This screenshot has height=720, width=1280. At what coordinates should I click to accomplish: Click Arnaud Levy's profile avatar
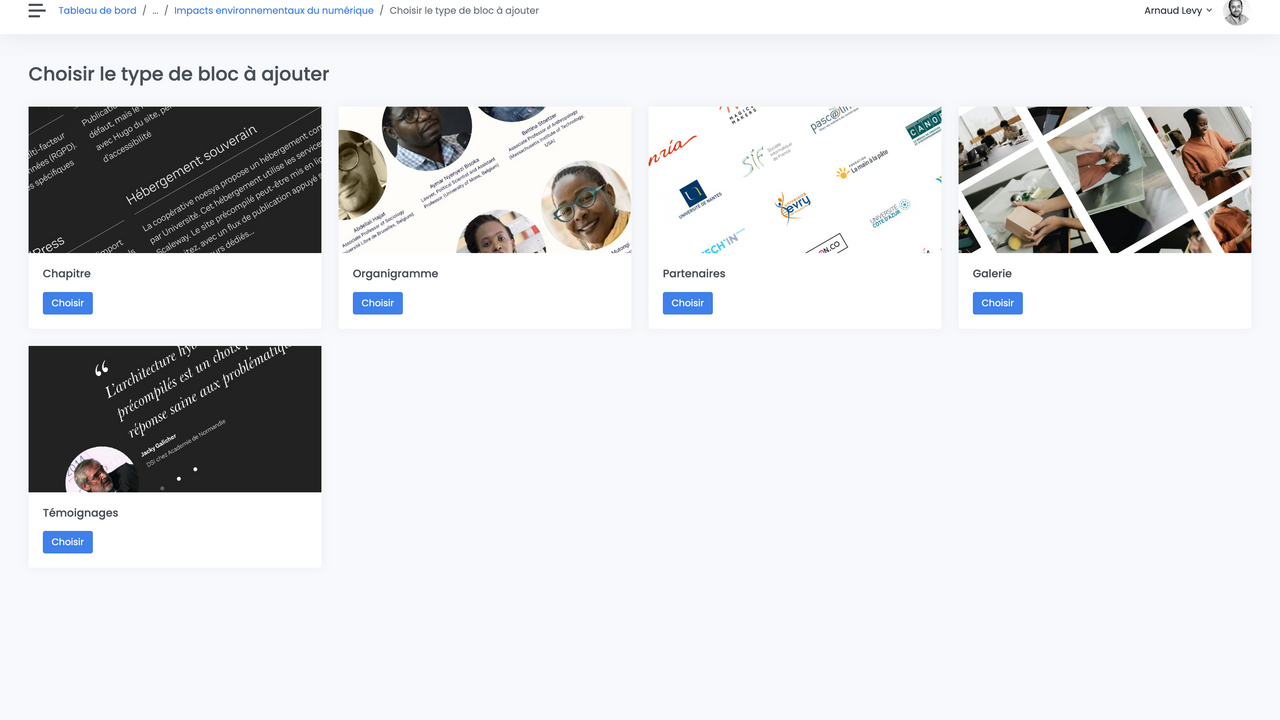(x=1237, y=11)
